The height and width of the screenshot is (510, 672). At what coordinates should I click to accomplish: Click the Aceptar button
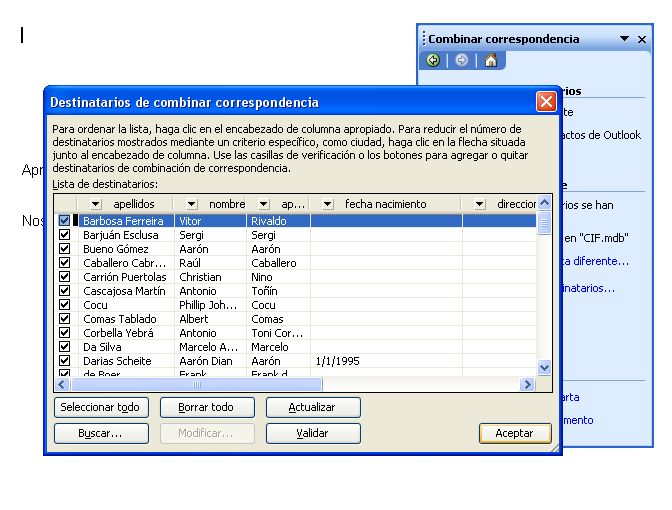coord(515,434)
